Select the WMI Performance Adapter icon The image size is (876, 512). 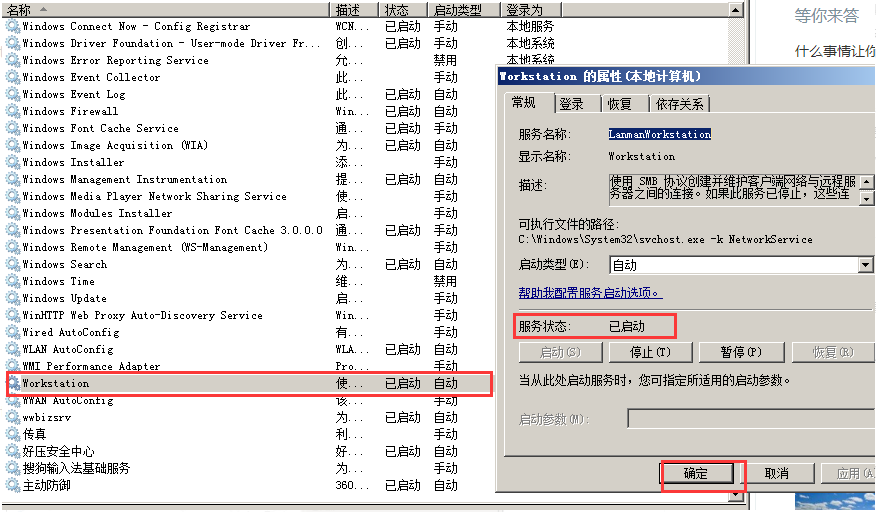click(x=12, y=366)
